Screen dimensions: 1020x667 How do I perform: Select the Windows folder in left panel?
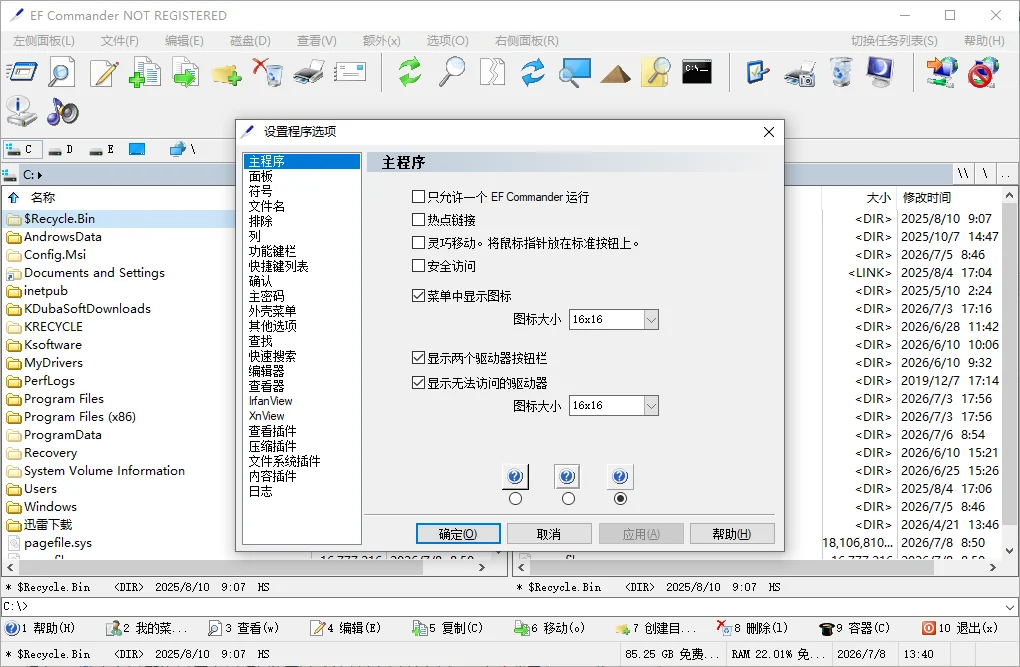tap(49, 506)
